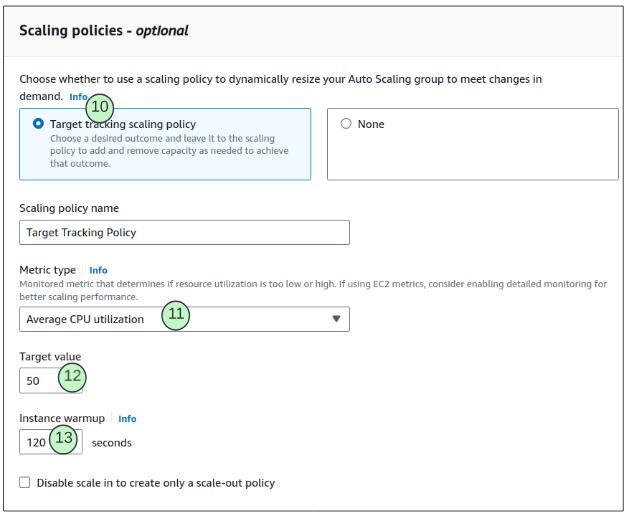Image resolution: width=627 pixels, height=515 pixels.
Task: Open the Metric type Info link
Action: point(98,270)
